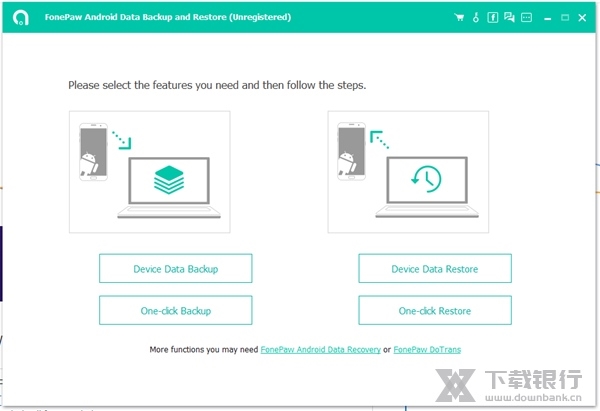
Task: Close the FonePaw application window
Action: point(583,17)
